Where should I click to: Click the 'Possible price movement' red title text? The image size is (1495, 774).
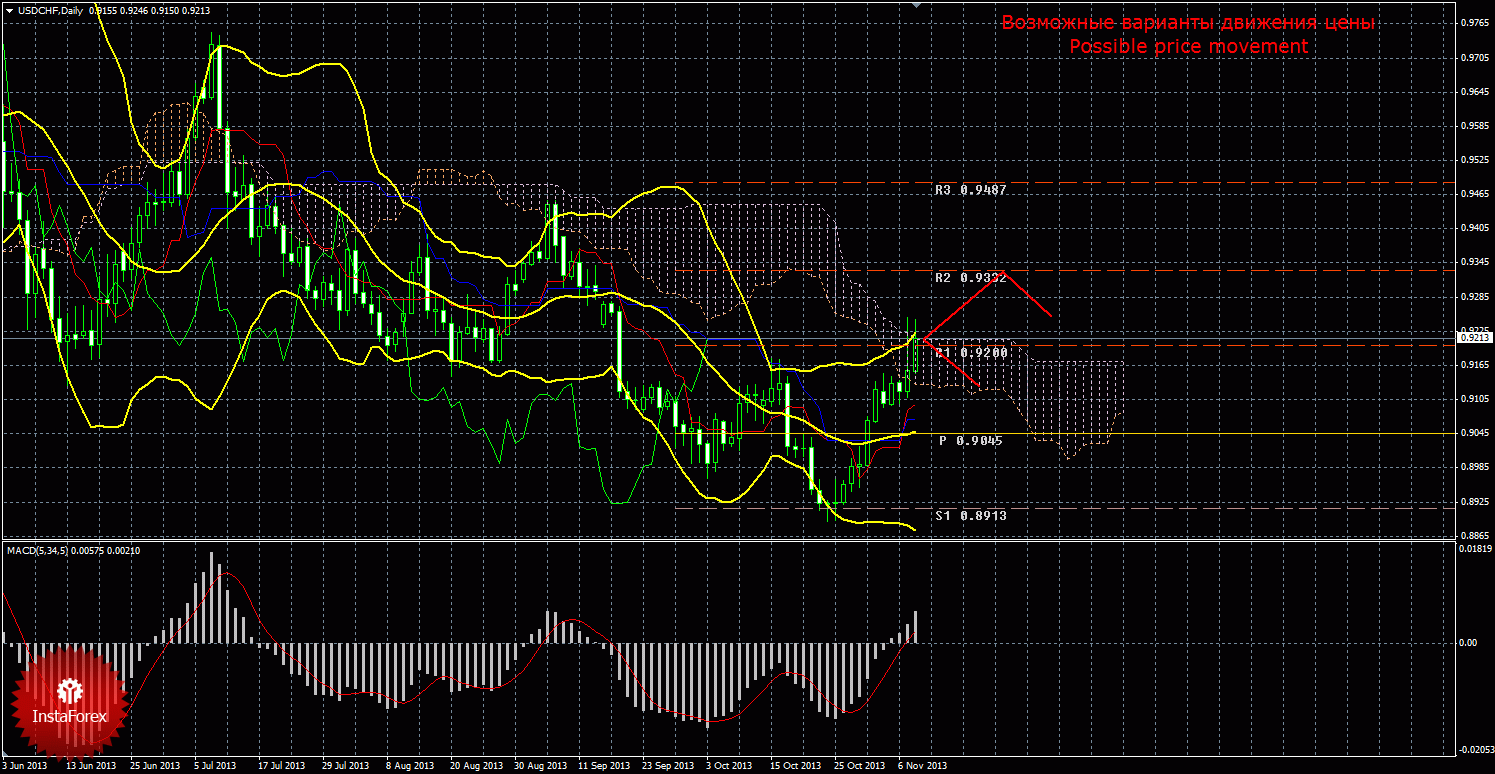point(1188,47)
